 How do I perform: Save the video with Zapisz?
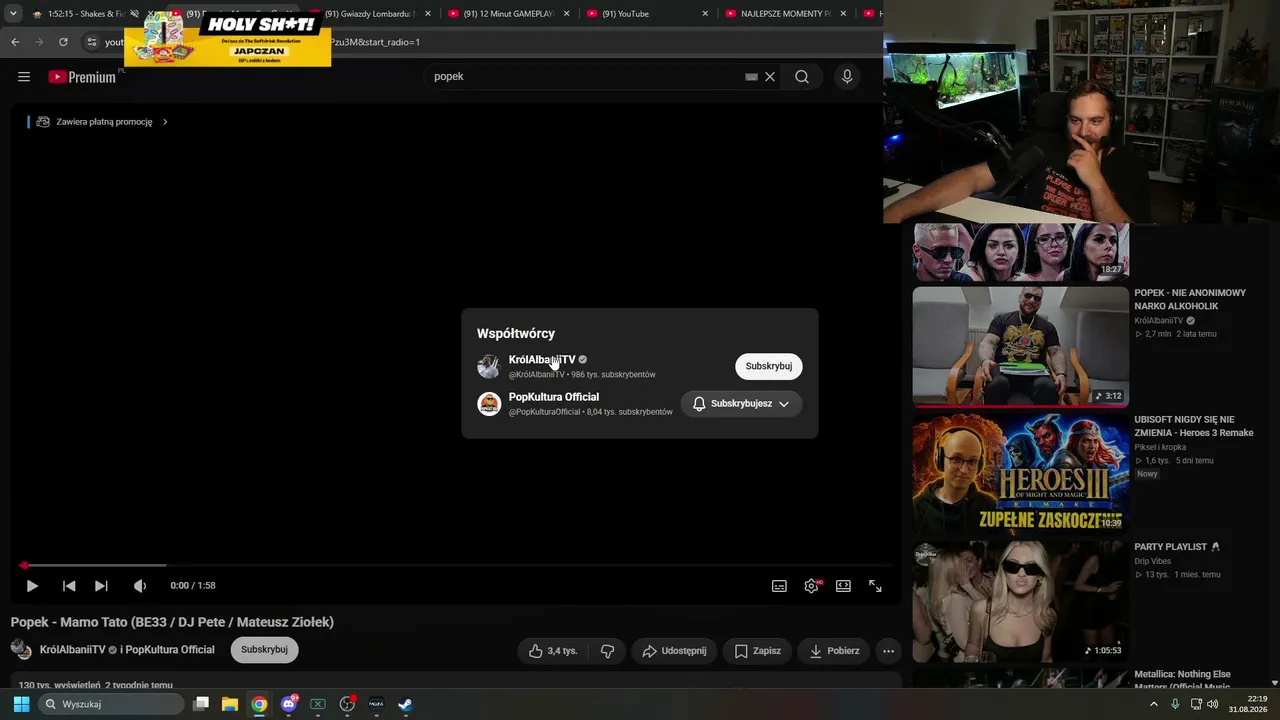758,651
